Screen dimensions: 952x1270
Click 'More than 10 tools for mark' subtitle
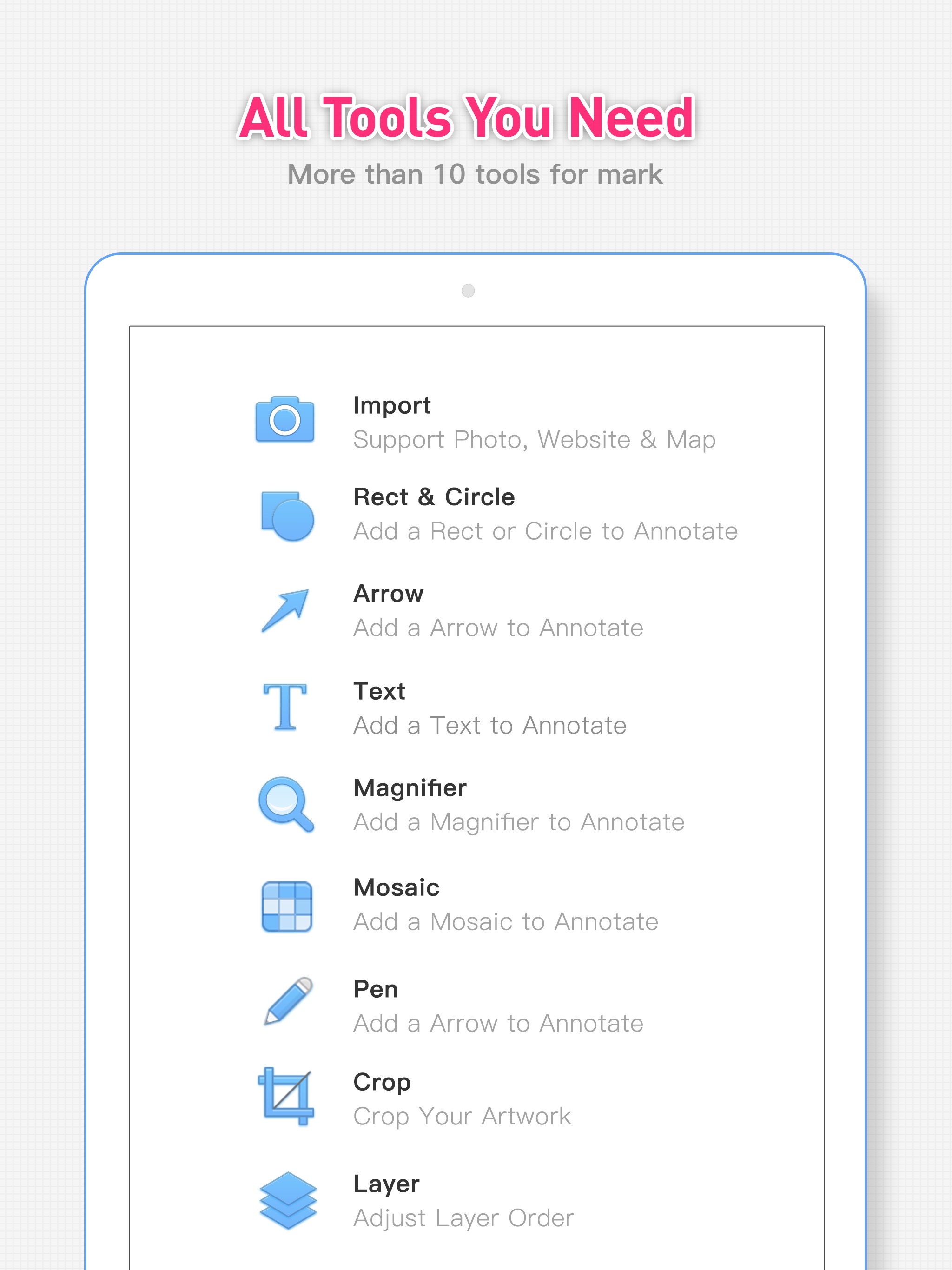(x=475, y=174)
